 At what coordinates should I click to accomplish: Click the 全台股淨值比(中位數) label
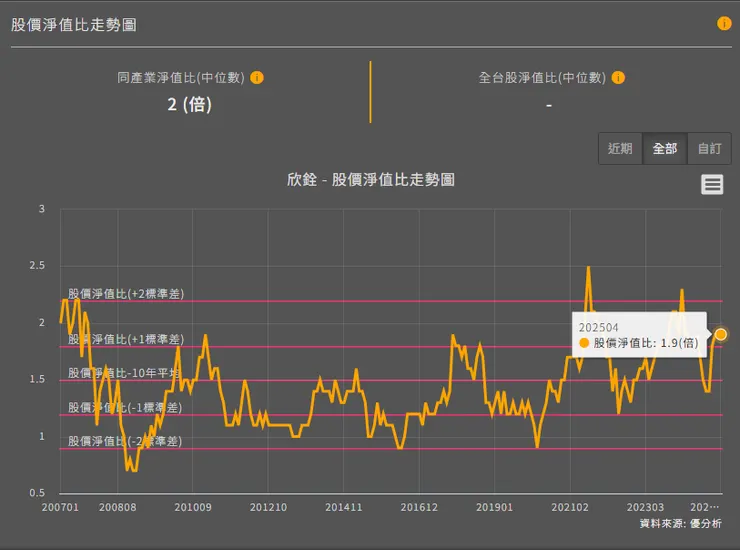pyautogui.click(x=542, y=77)
